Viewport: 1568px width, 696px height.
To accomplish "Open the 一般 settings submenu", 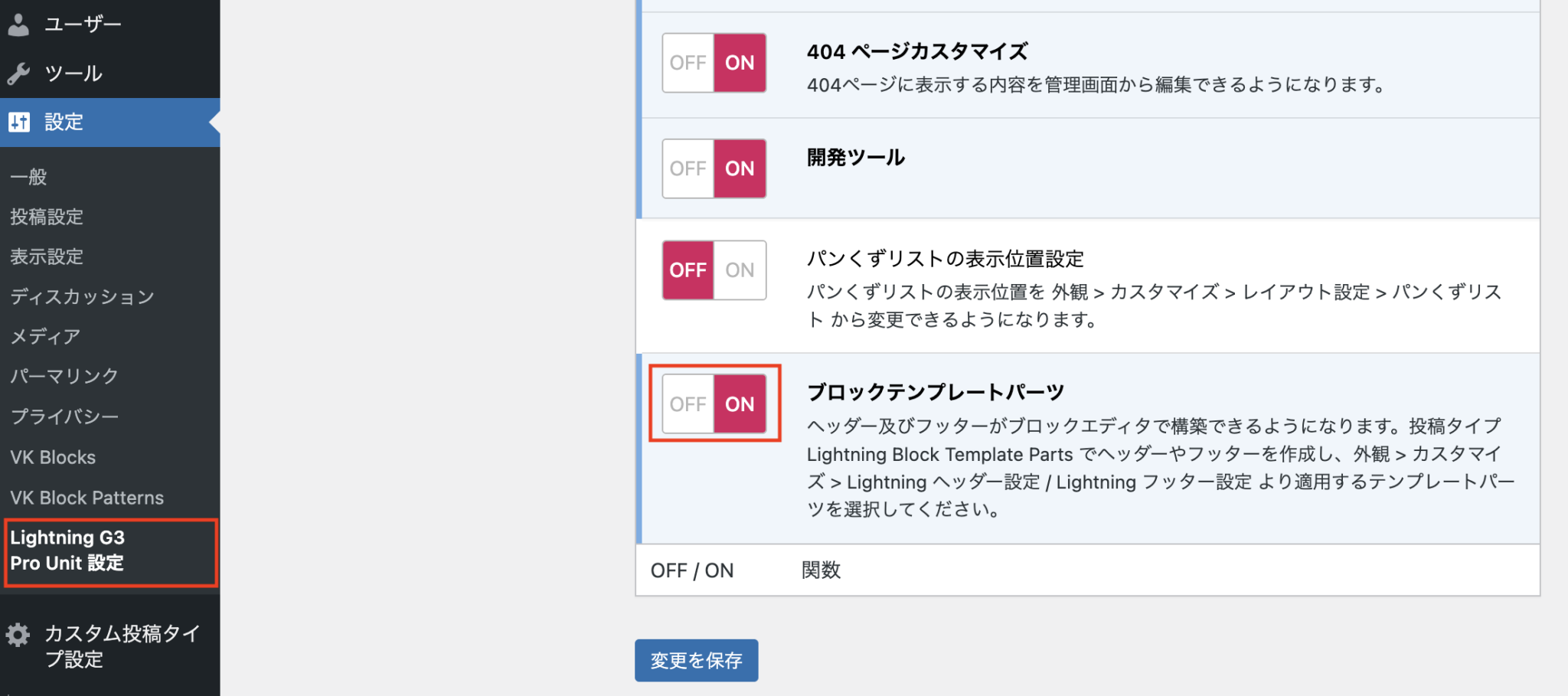I will [x=28, y=177].
